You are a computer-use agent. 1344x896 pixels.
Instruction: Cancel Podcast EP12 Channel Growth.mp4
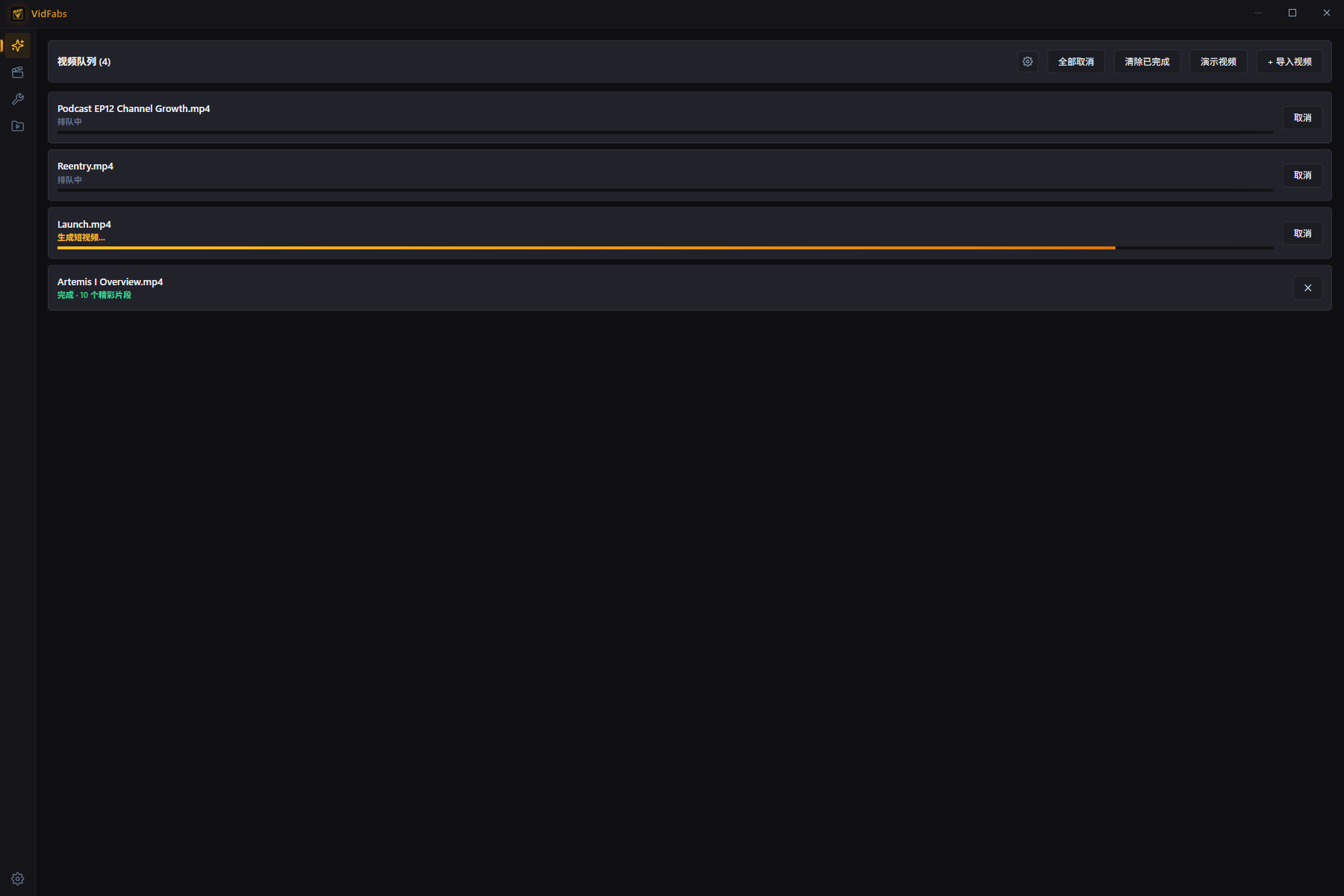tap(1302, 118)
